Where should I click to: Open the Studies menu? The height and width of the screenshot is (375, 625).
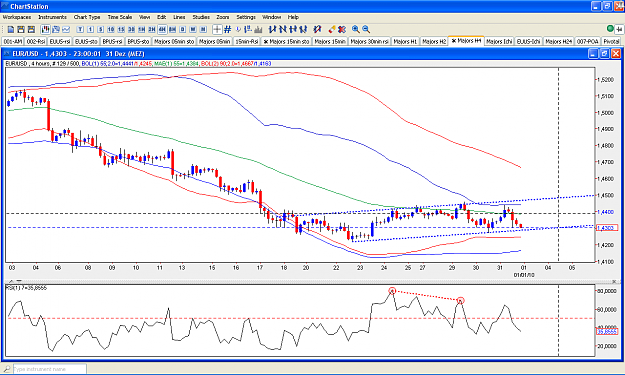pyautogui.click(x=201, y=17)
